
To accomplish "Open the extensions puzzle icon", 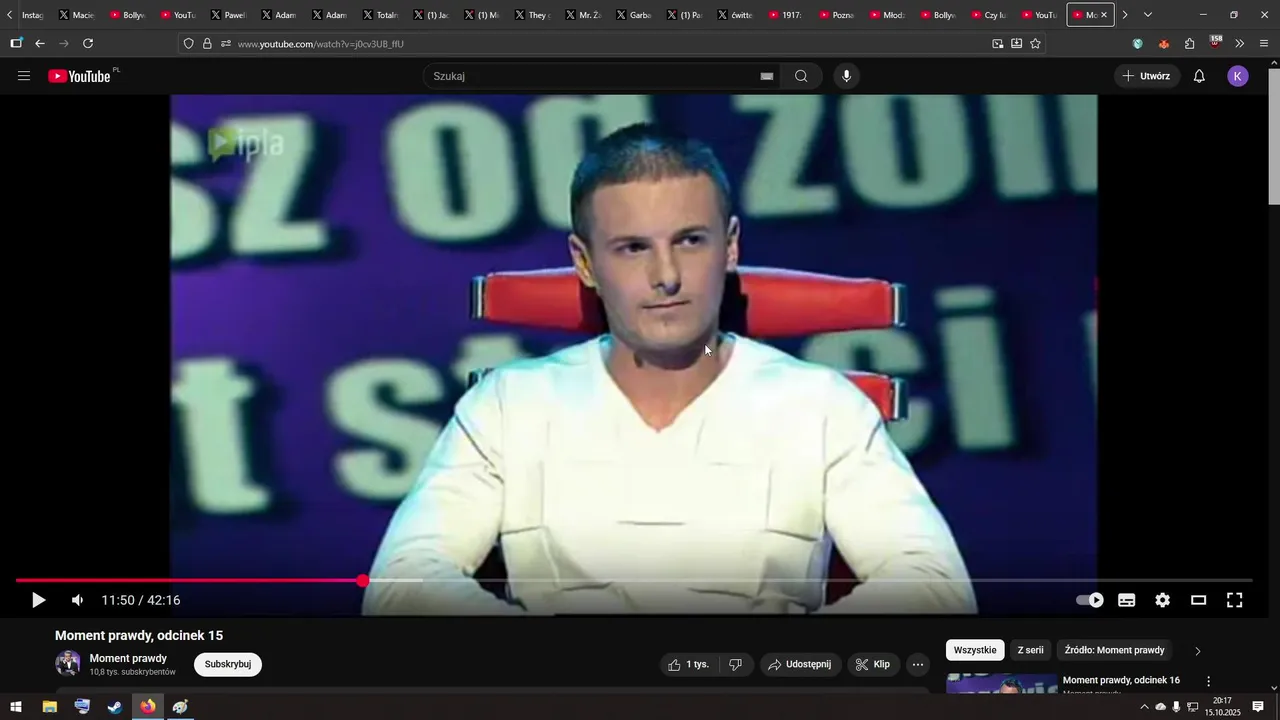I will pos(1190,44).
